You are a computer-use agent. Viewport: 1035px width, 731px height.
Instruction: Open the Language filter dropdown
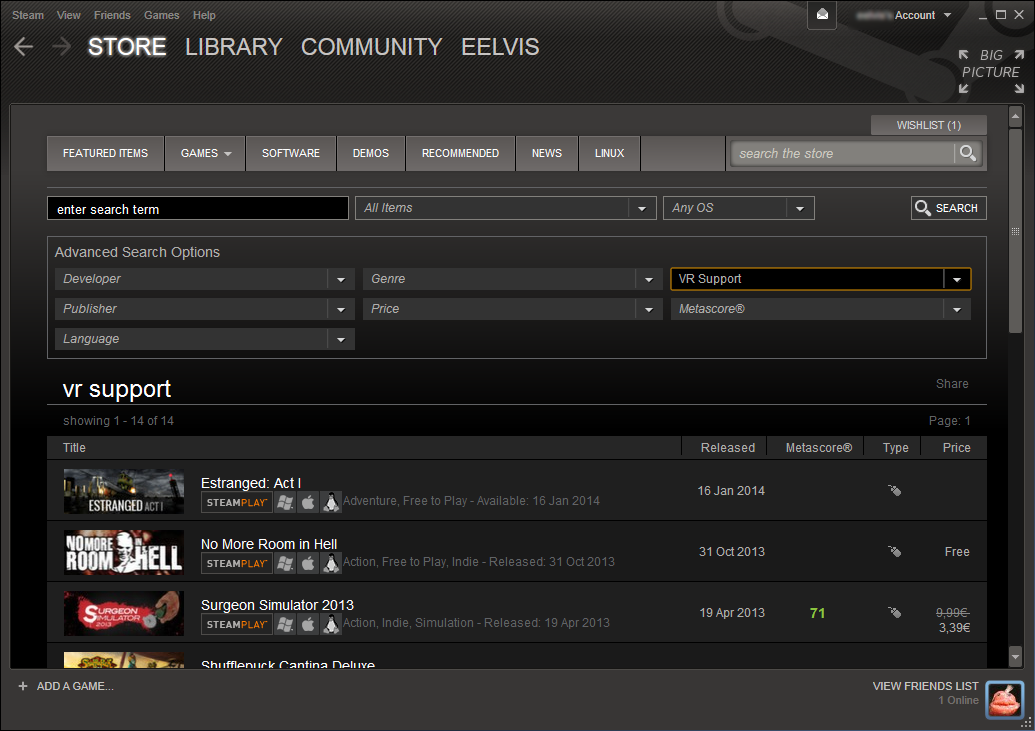tap(205, 339)
